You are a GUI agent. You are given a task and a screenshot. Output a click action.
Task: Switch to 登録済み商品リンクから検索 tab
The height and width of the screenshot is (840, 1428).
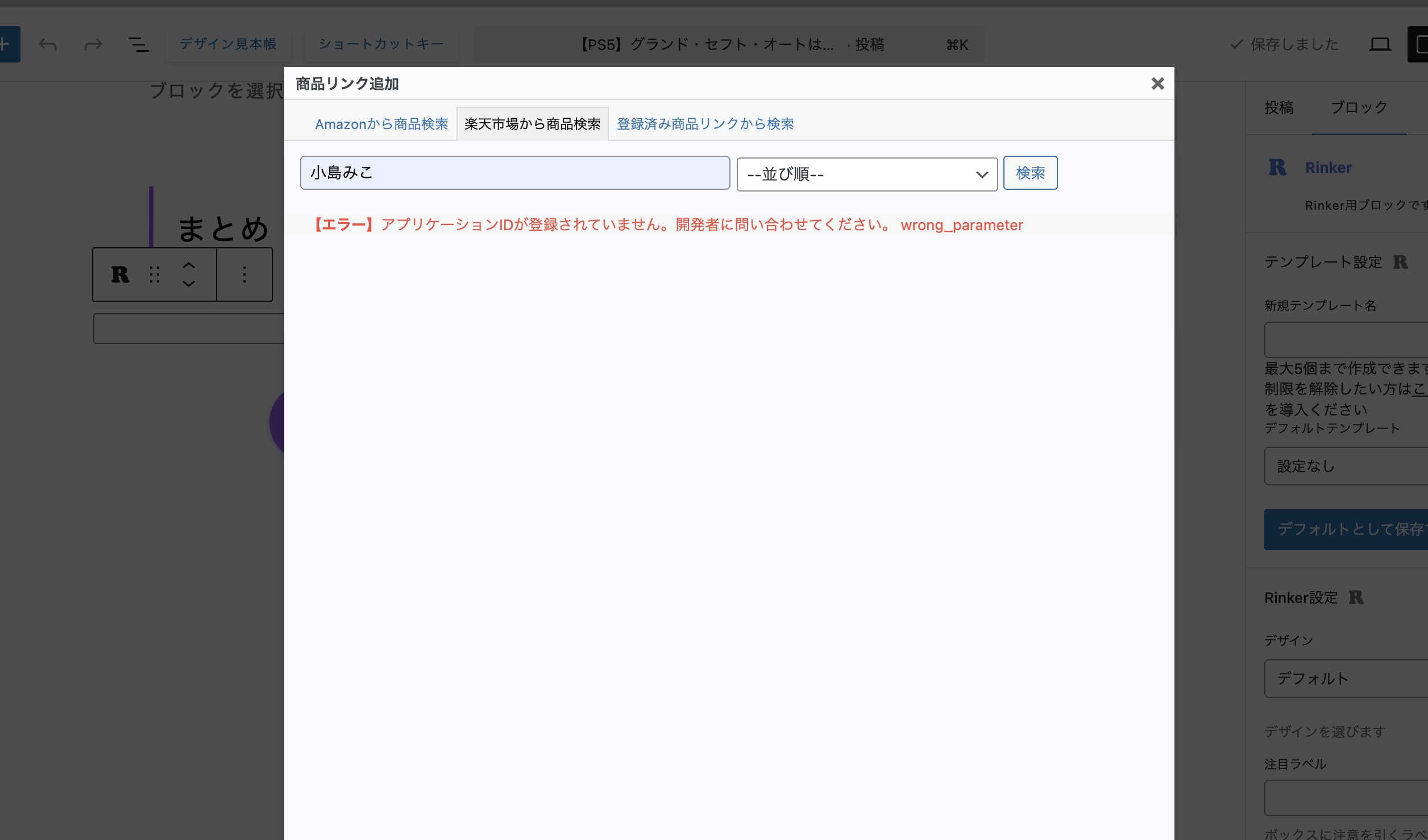(705, 124)
